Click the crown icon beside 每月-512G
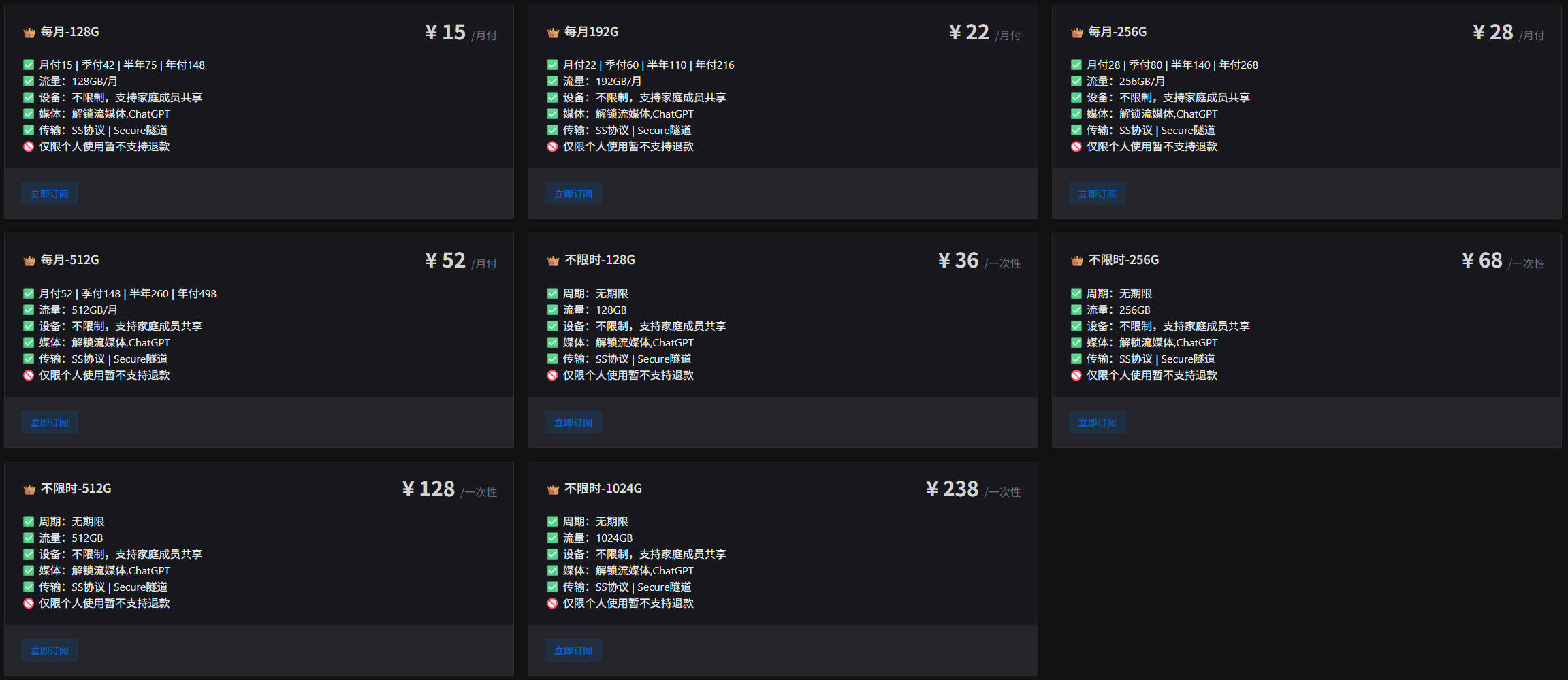Screen dimensions: 1568x680 [x=29, y=261]
